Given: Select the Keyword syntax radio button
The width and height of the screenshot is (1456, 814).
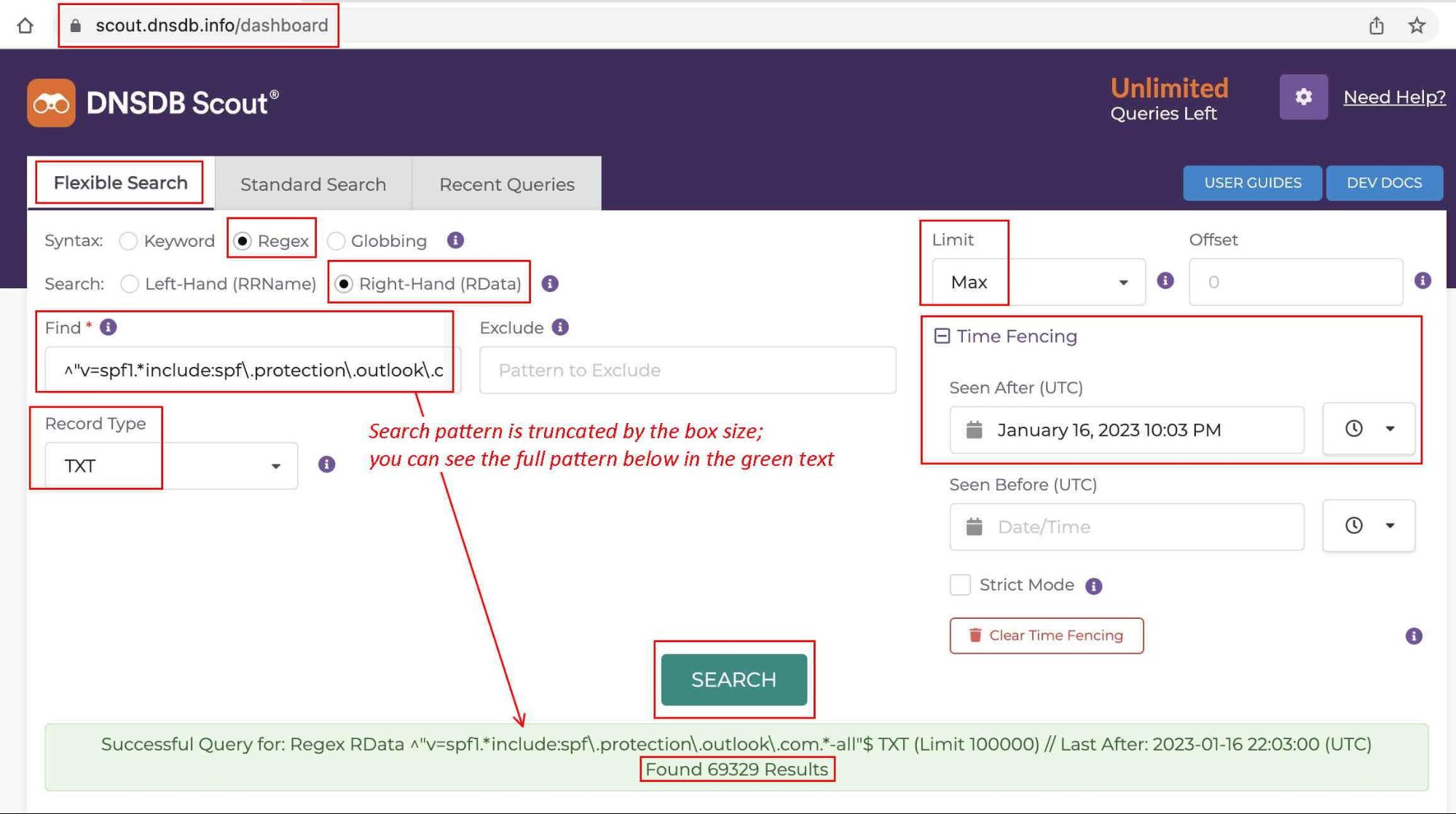Looking at the screenshot, I should [x=129, y=241].
